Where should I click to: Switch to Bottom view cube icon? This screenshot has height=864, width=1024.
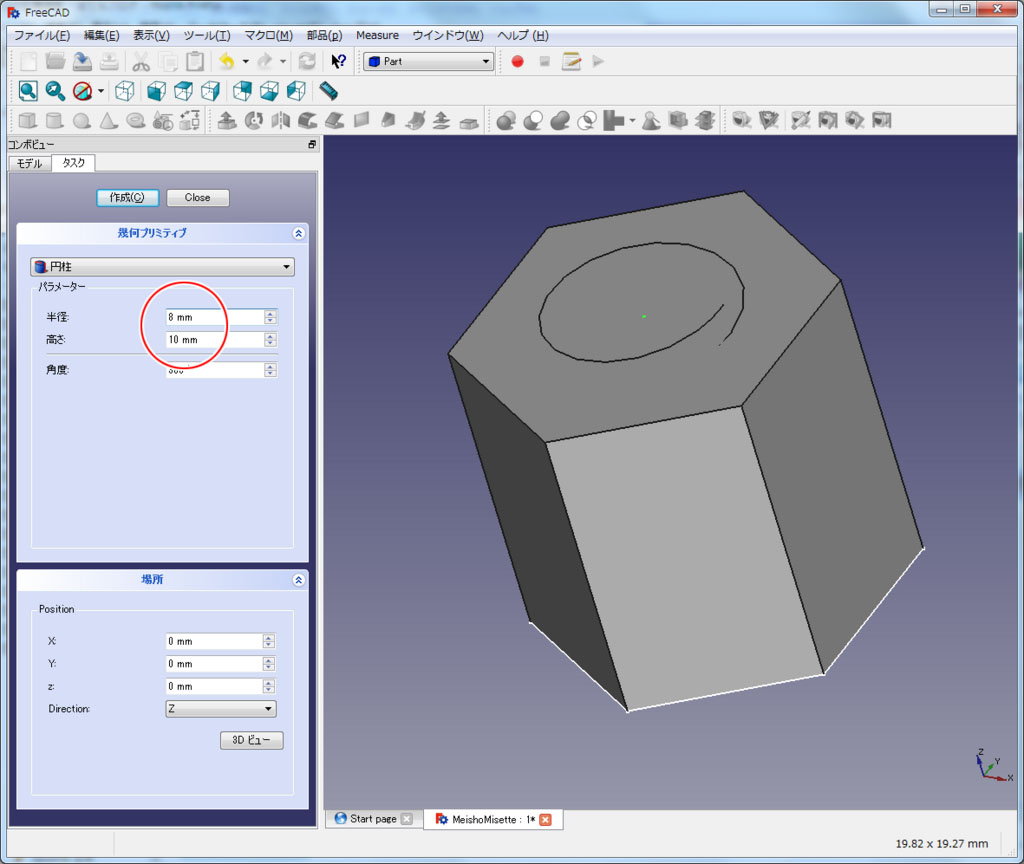click(269, 91)
